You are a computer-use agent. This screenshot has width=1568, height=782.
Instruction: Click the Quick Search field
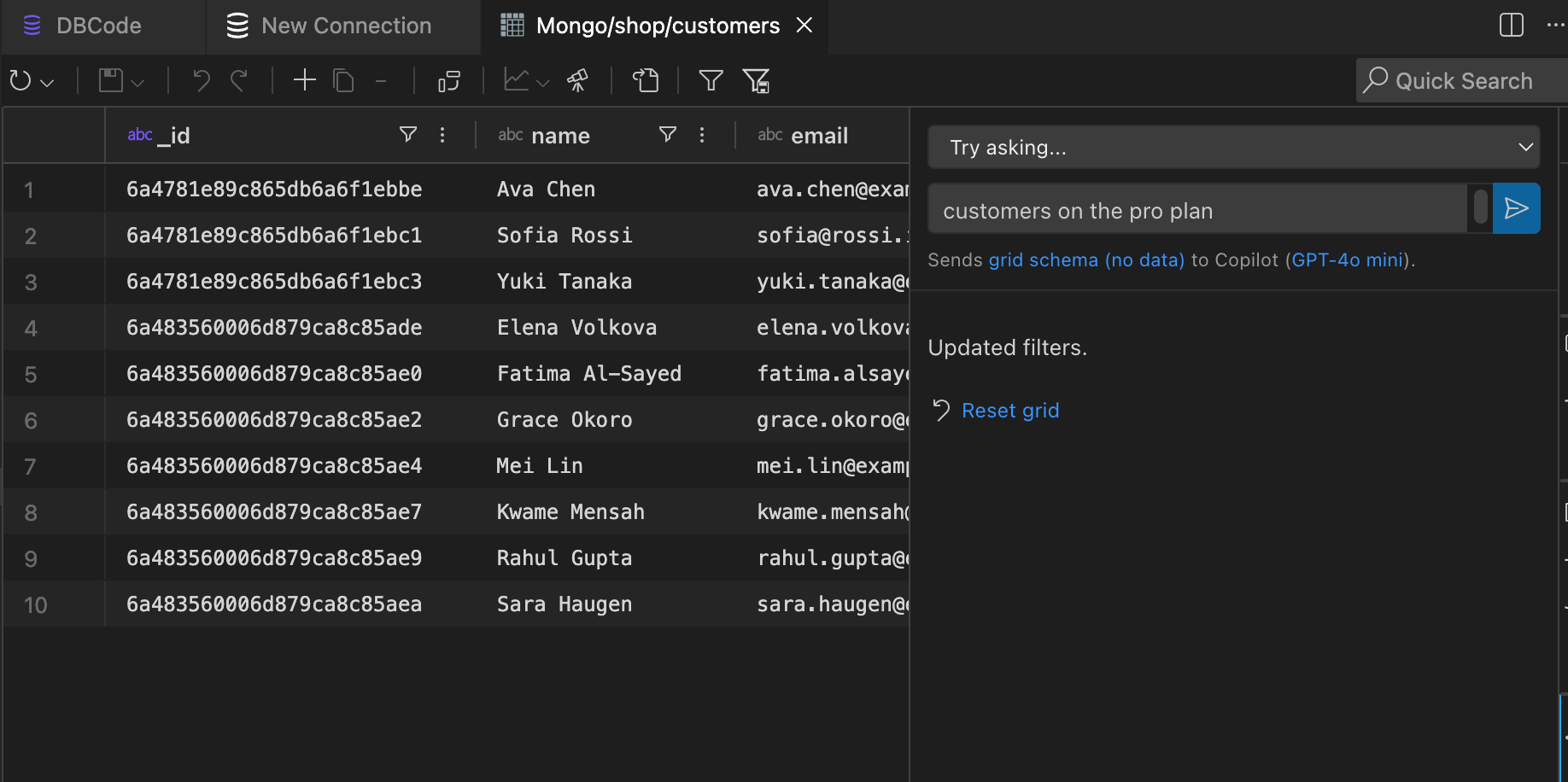(1464, 80)
